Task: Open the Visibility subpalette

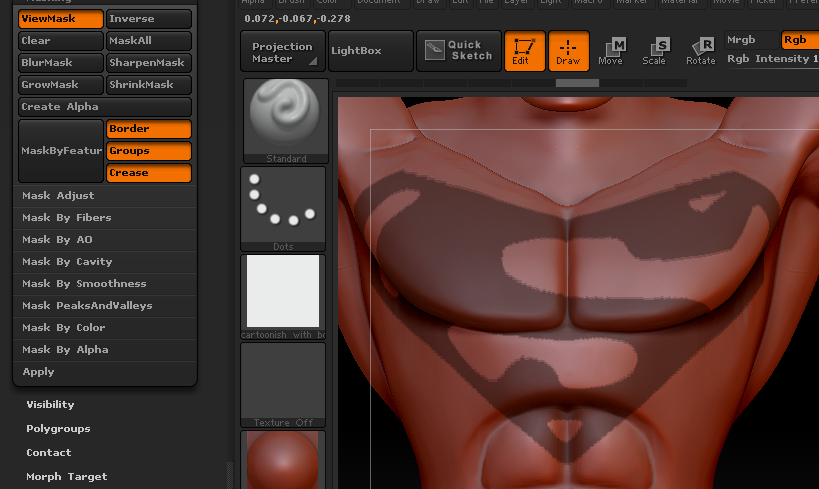Action: point(50,405)
